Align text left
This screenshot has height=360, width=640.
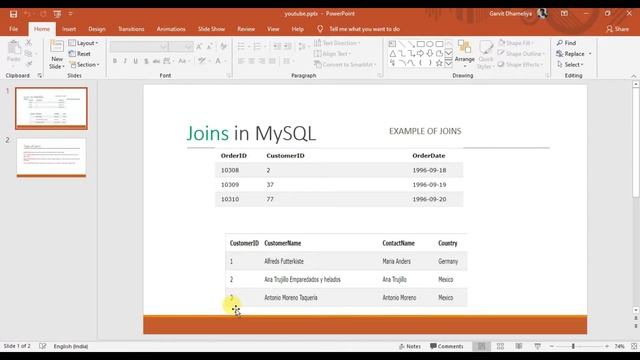pos(241,61)
